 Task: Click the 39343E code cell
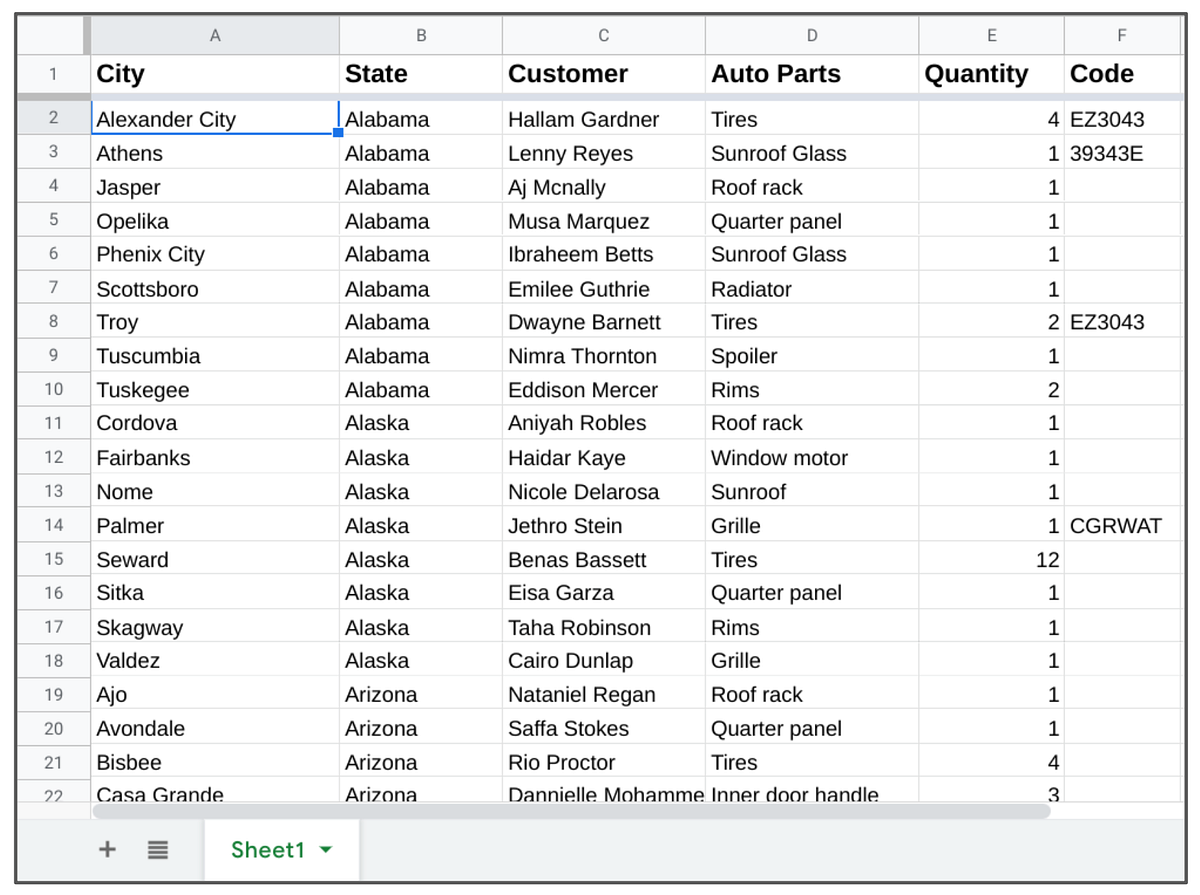[1122, 153]
